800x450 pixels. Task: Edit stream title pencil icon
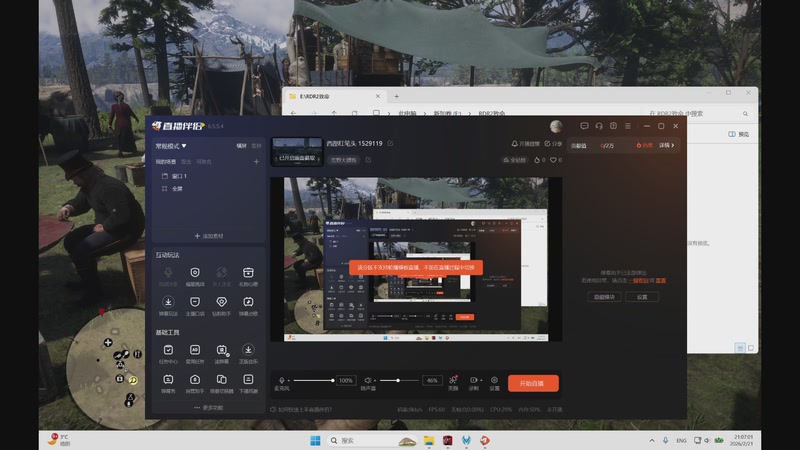pos(390,143)
